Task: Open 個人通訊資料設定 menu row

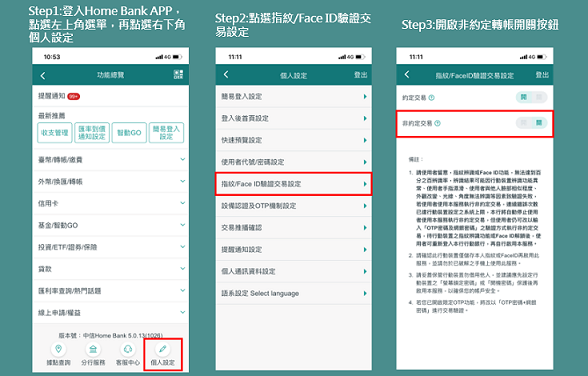Action: click(x=294, y=271)
